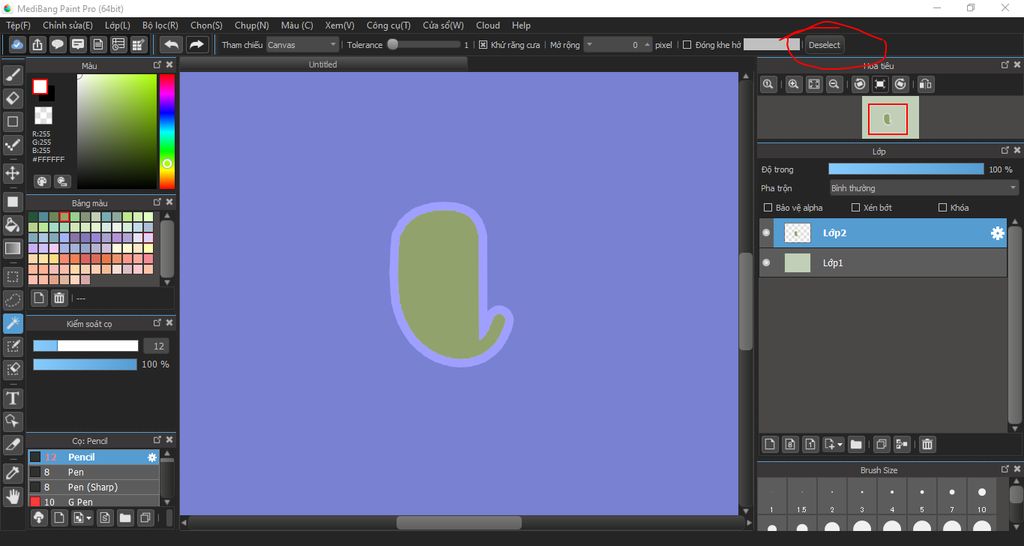Click the Redo arrow in toolbar
Viewport: 1024px width, 546px height.
196,44
